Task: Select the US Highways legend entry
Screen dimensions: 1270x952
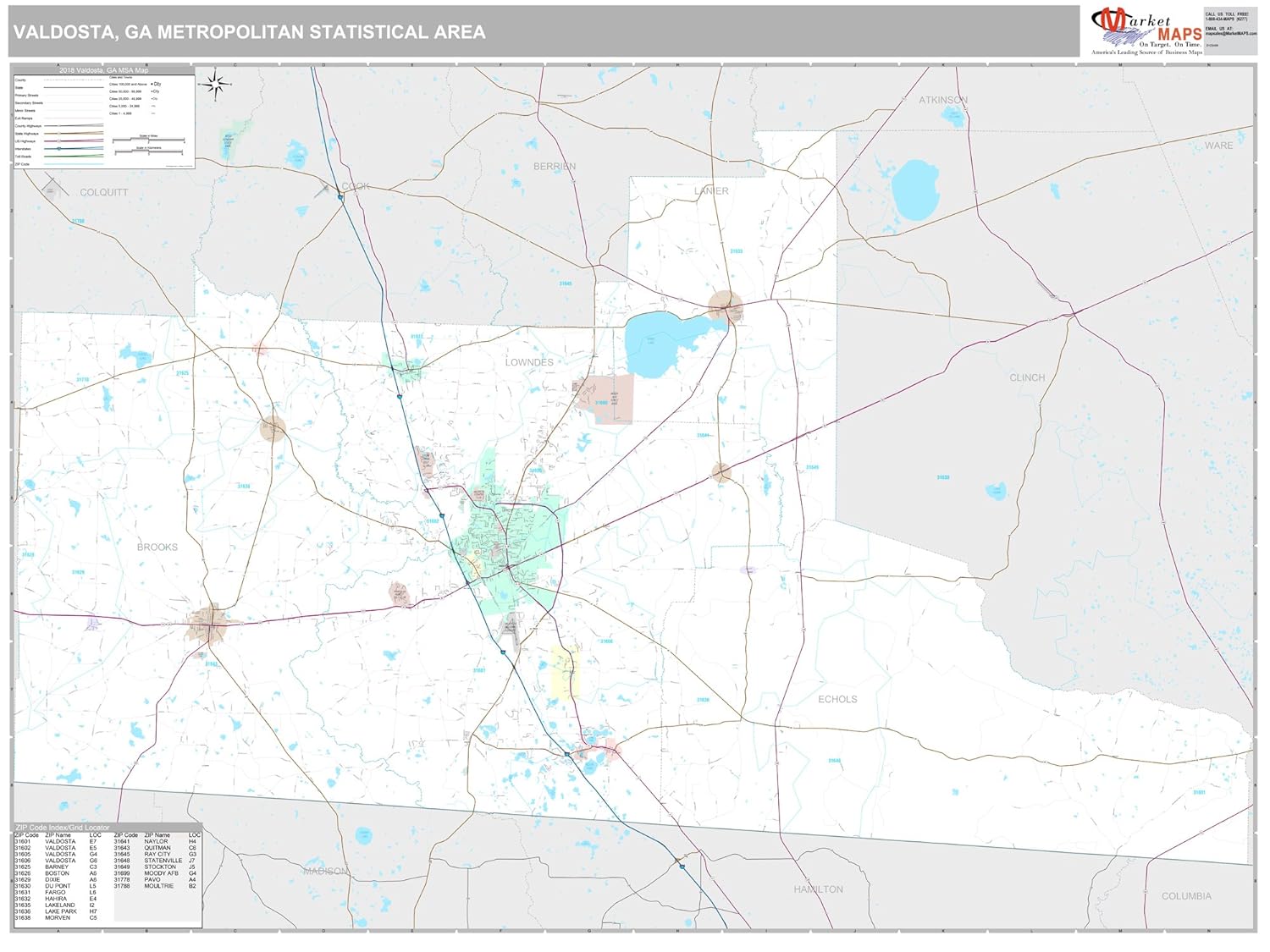Action: (59, 141)
